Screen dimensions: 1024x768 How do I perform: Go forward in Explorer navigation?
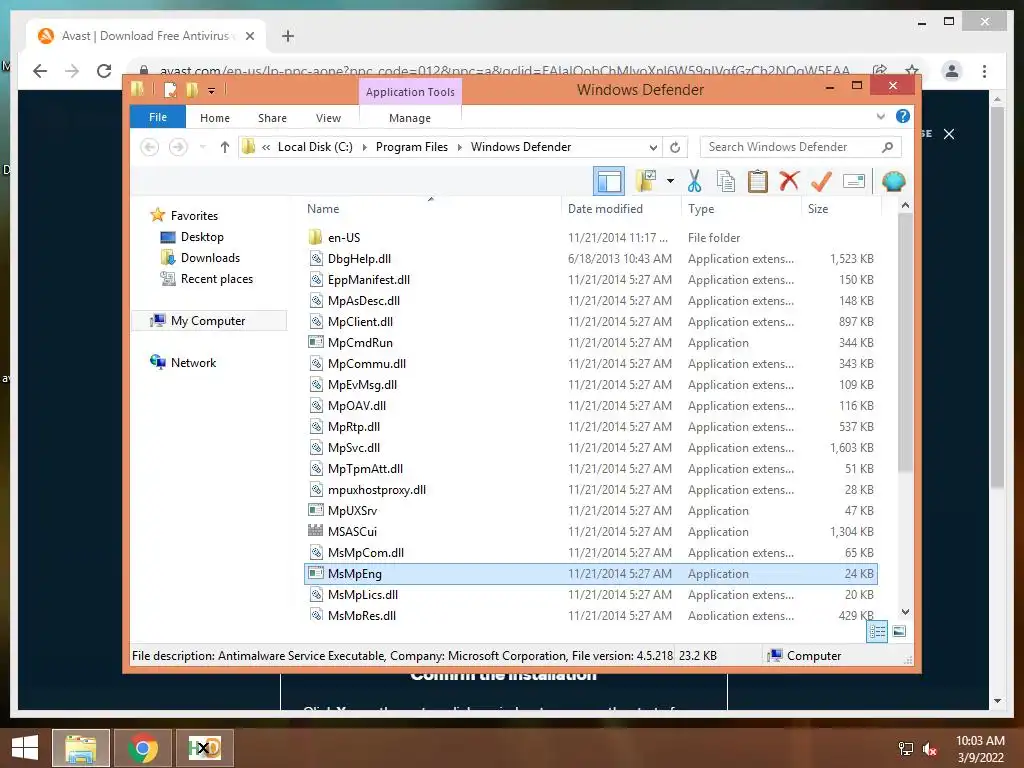[178, 147]
